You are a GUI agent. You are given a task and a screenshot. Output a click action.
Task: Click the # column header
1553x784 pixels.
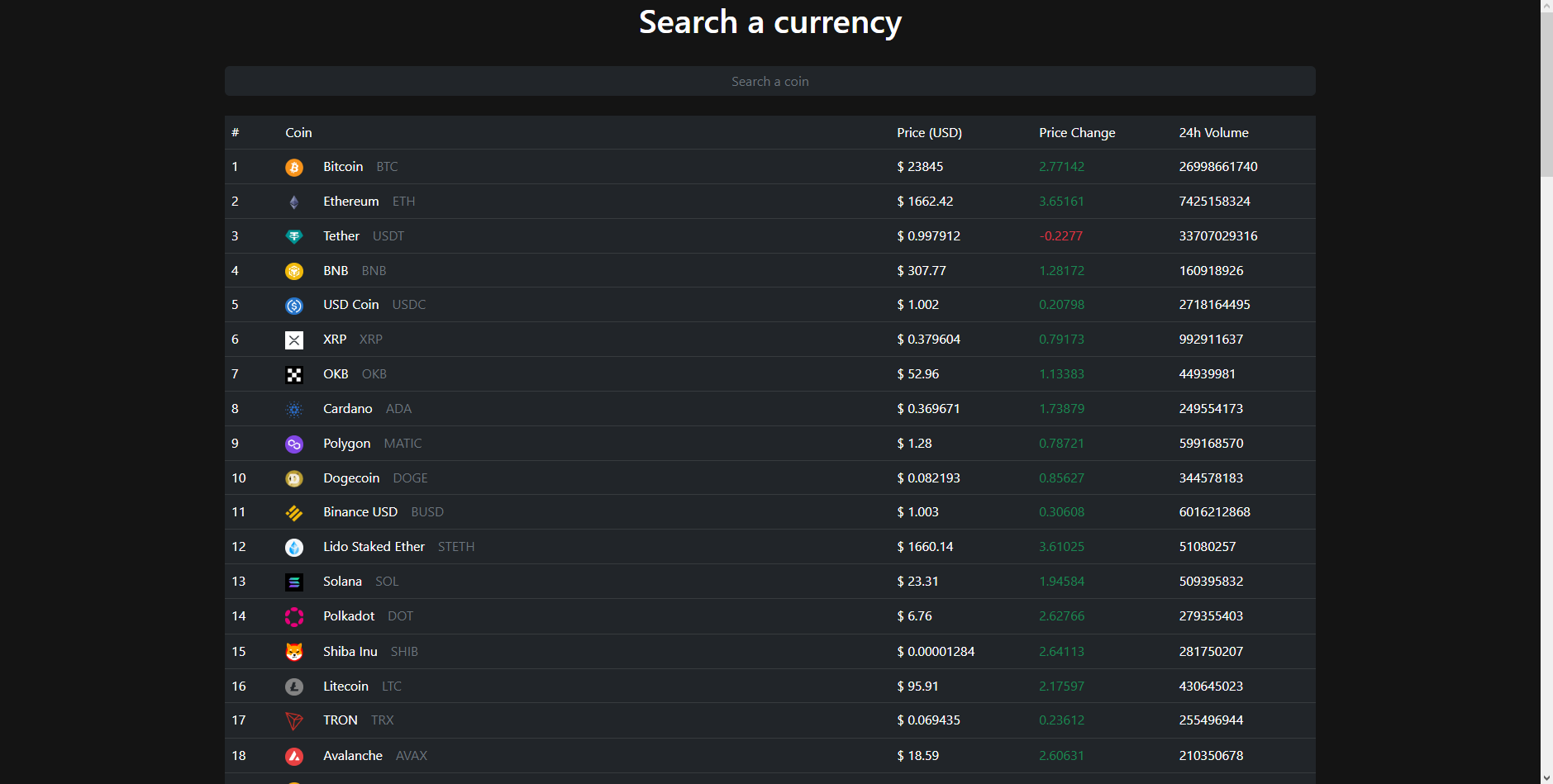coord(236,133)
